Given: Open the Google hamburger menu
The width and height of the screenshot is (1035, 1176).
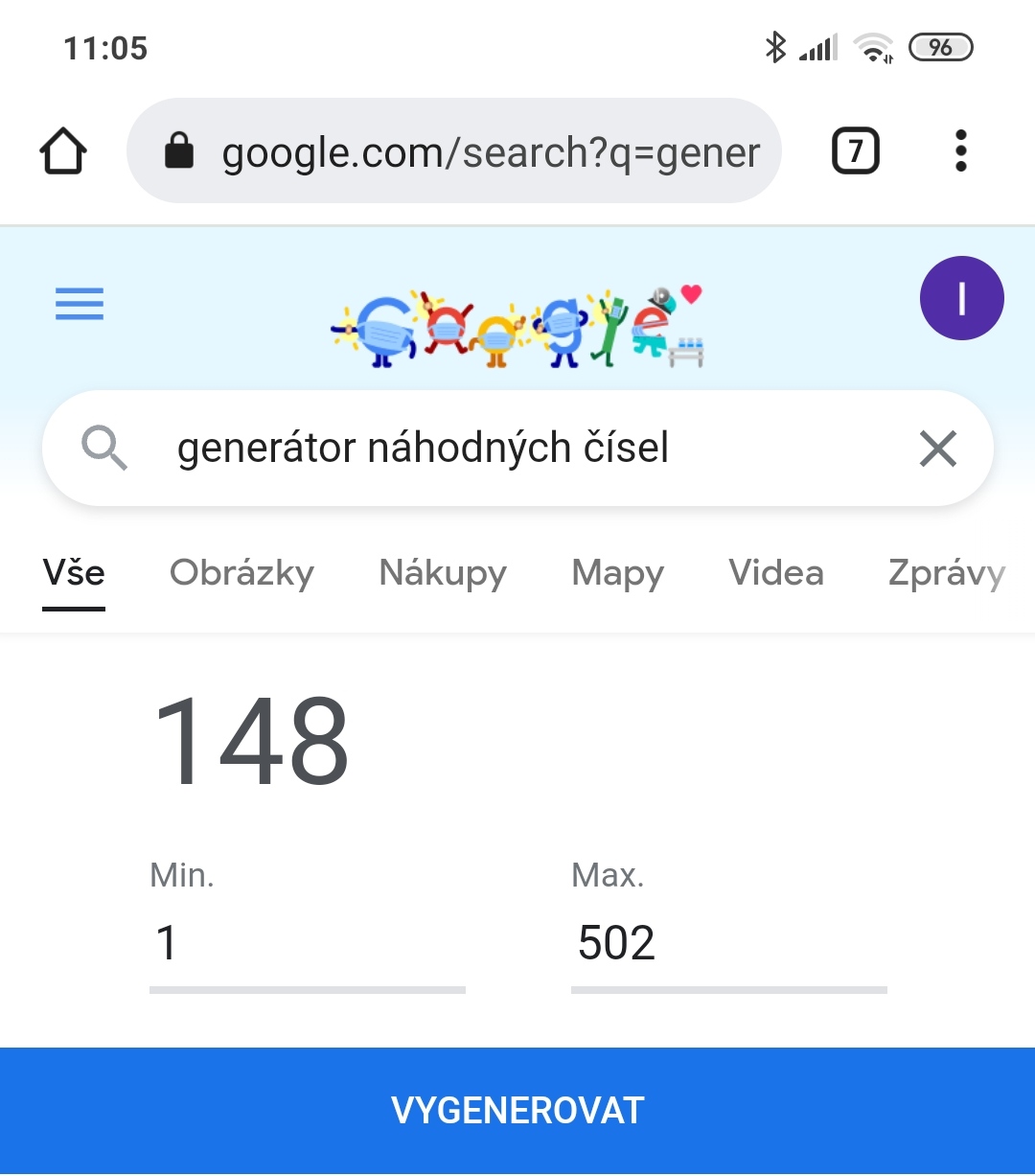Looking at the screenshot, I should point(80,304).
